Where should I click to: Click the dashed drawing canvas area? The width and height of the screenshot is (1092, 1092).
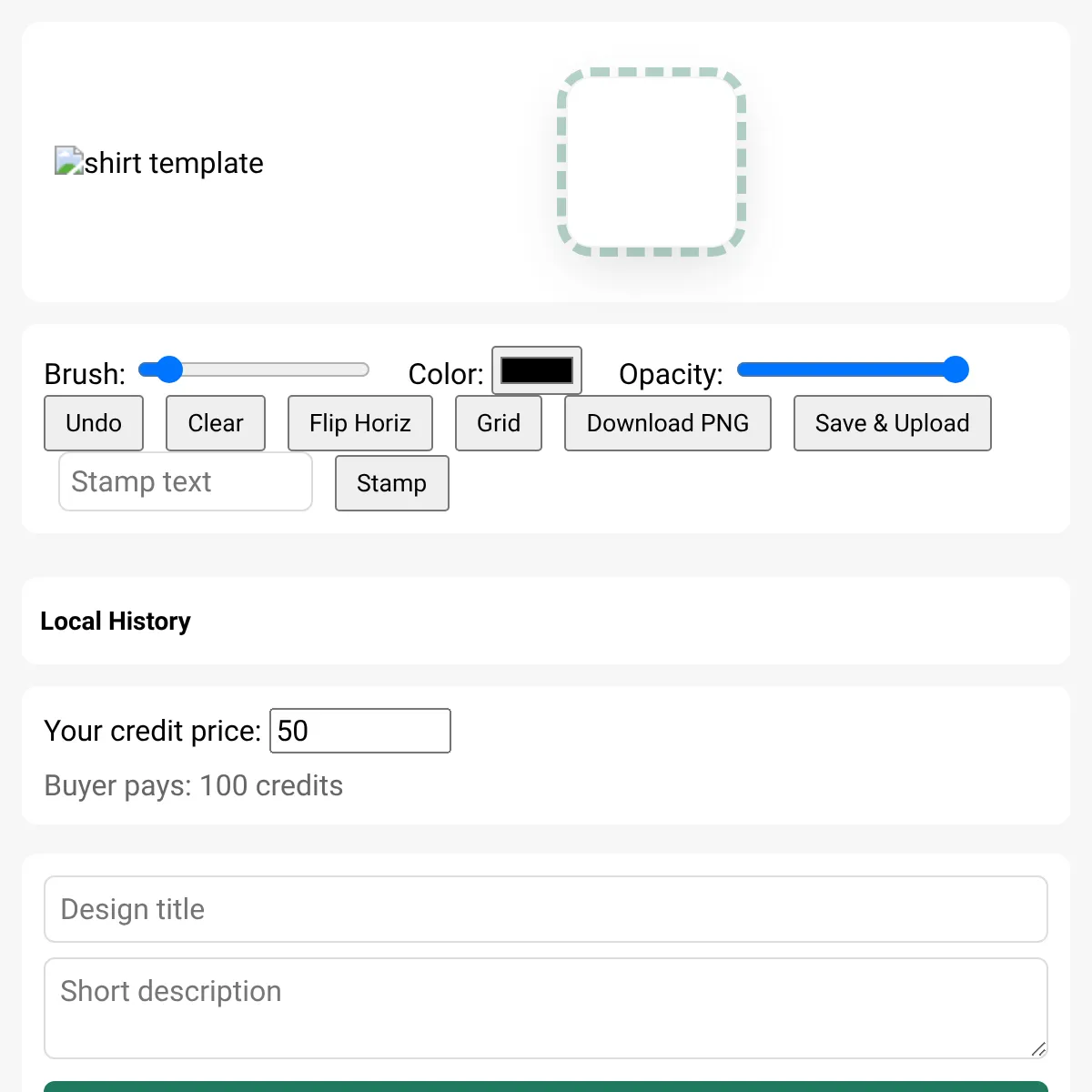[x=651, y=162]
